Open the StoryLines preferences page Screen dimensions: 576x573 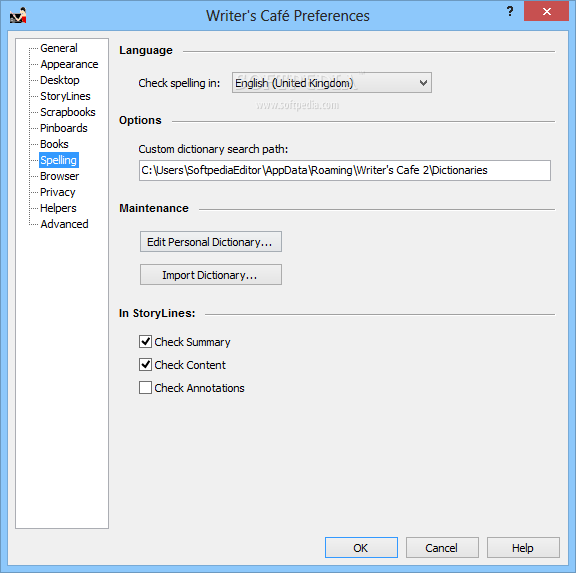pos(65,96)
